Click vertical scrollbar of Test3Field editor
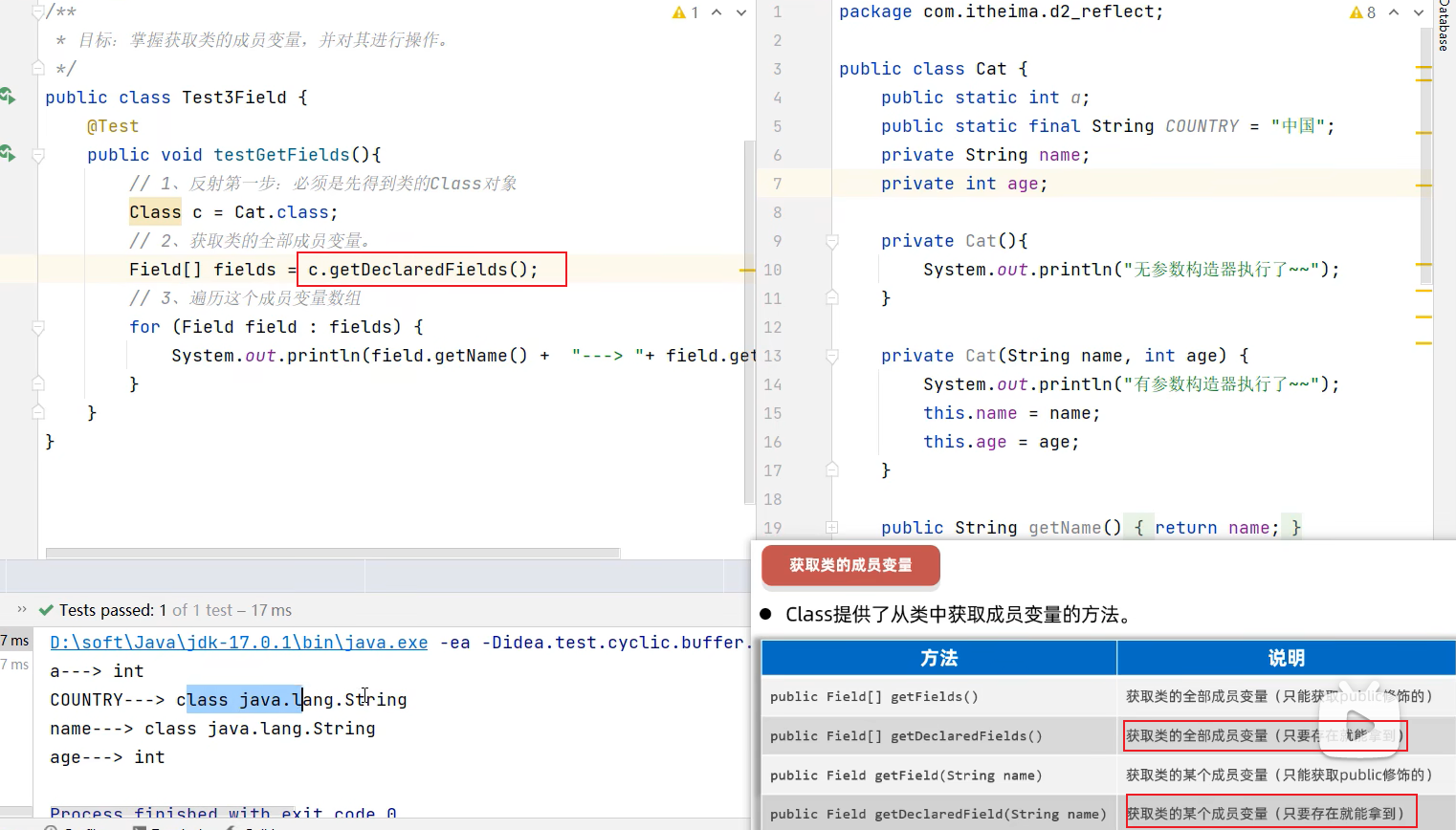This screenshot has height=830, width=1456. click(749, 322)
